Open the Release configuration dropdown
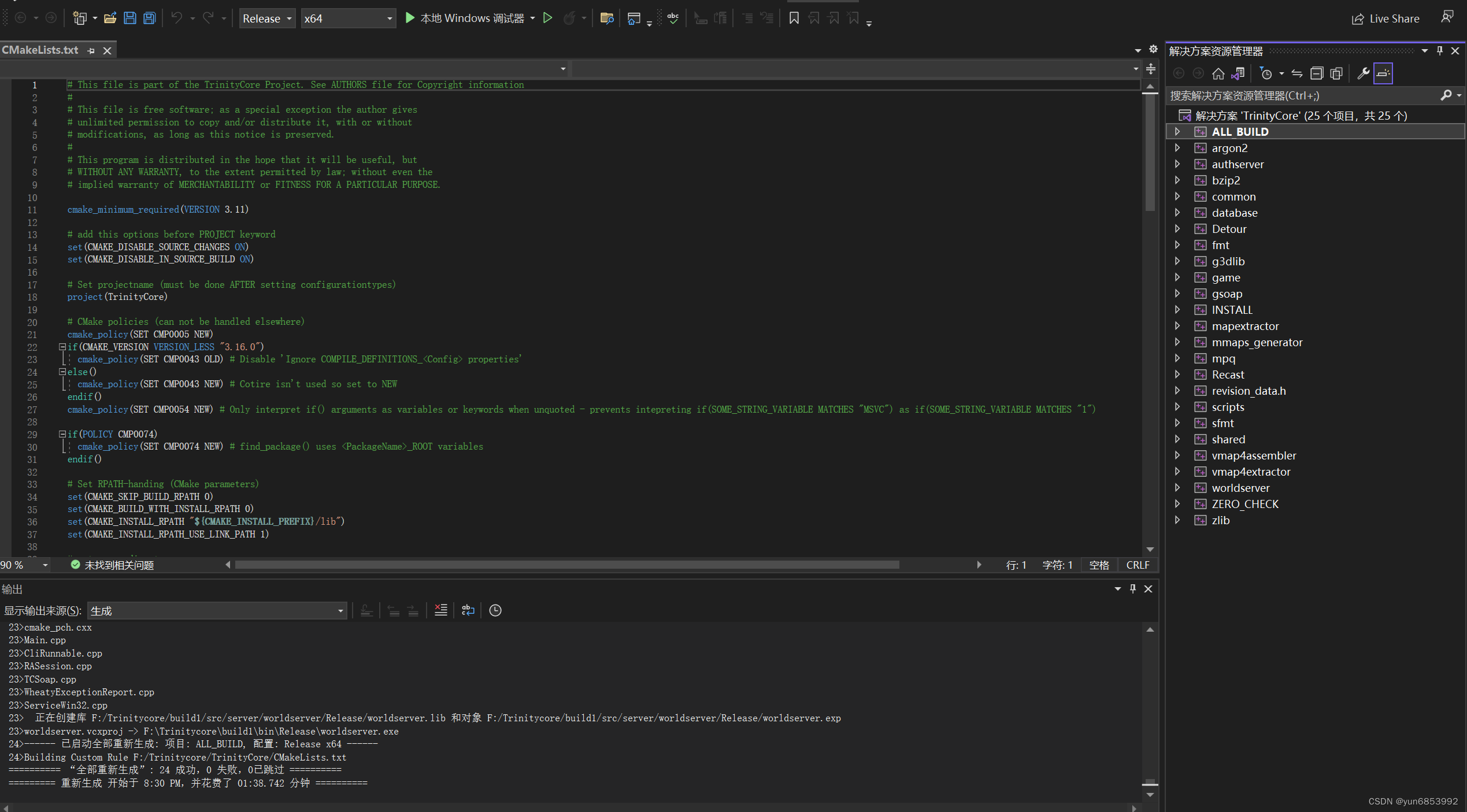This screenshot has height=812, width=1467. click(267, 18)
